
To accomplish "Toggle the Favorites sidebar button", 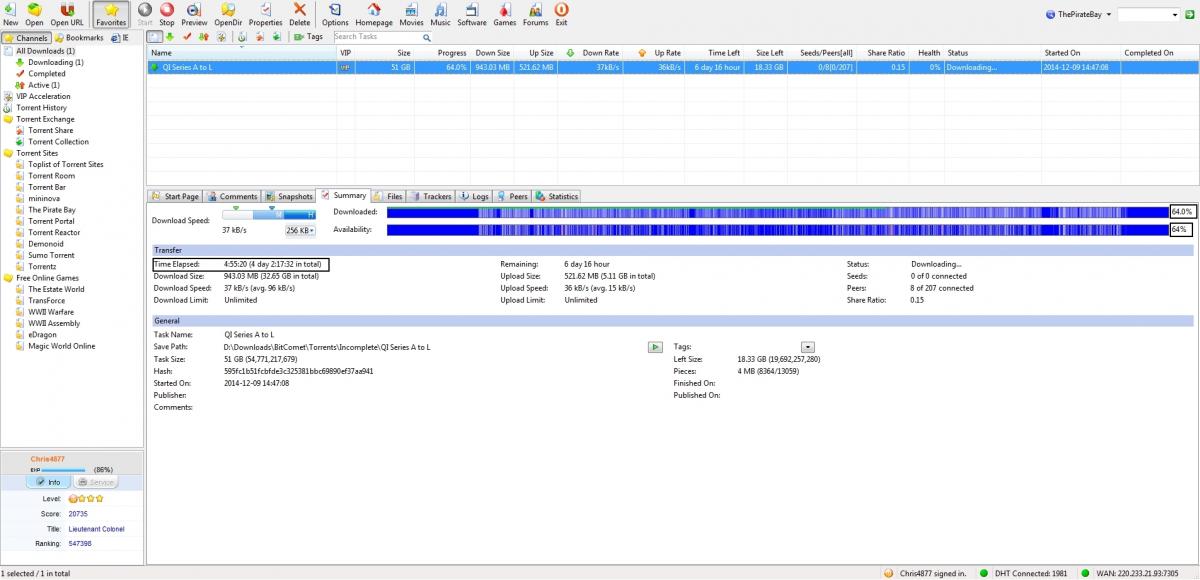I will click(x=111, y=14).
